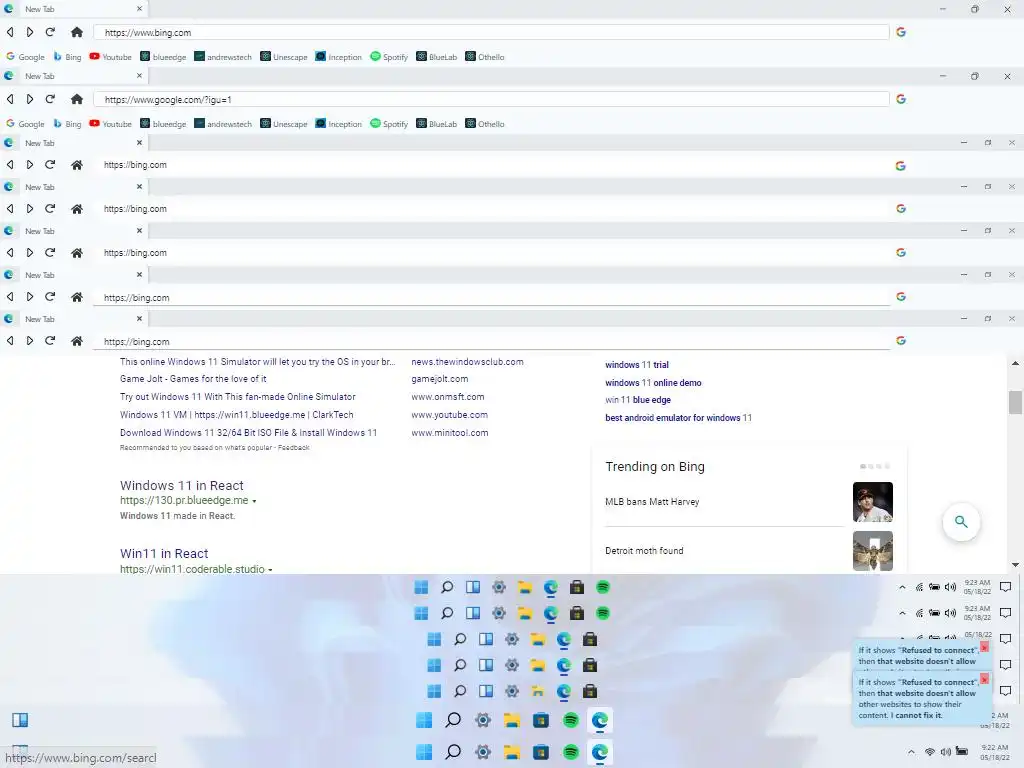Select related search 'windows 11 online demo'
Viewport: 1024px width, 768px height.
pos(653,383)
